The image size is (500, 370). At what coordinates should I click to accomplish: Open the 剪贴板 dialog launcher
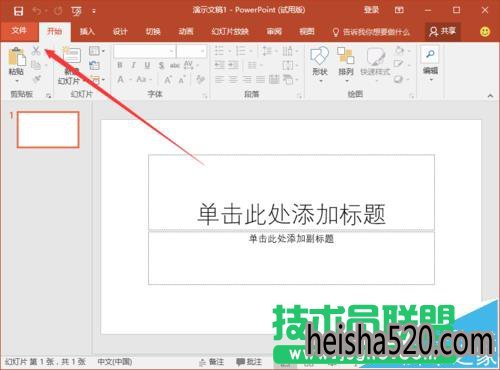click(x=49, y=96)
